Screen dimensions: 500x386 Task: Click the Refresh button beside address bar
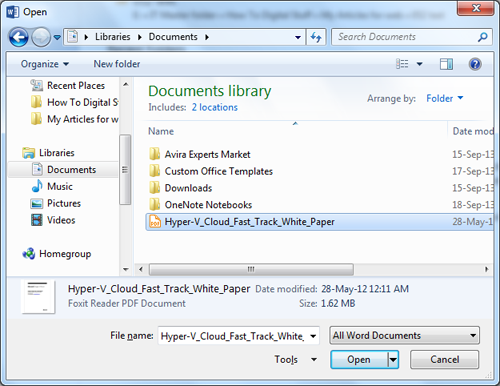[316, 37]
